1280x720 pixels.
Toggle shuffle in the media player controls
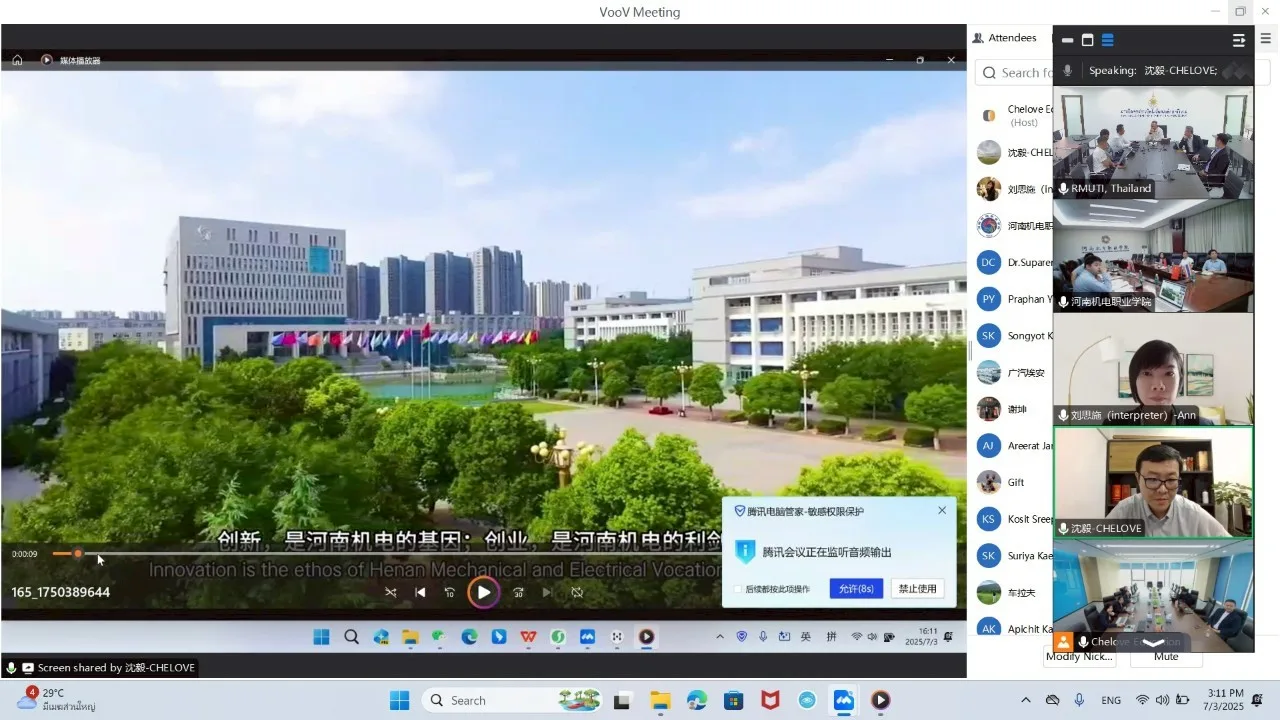pyautogui.click(x=391, y=592)
